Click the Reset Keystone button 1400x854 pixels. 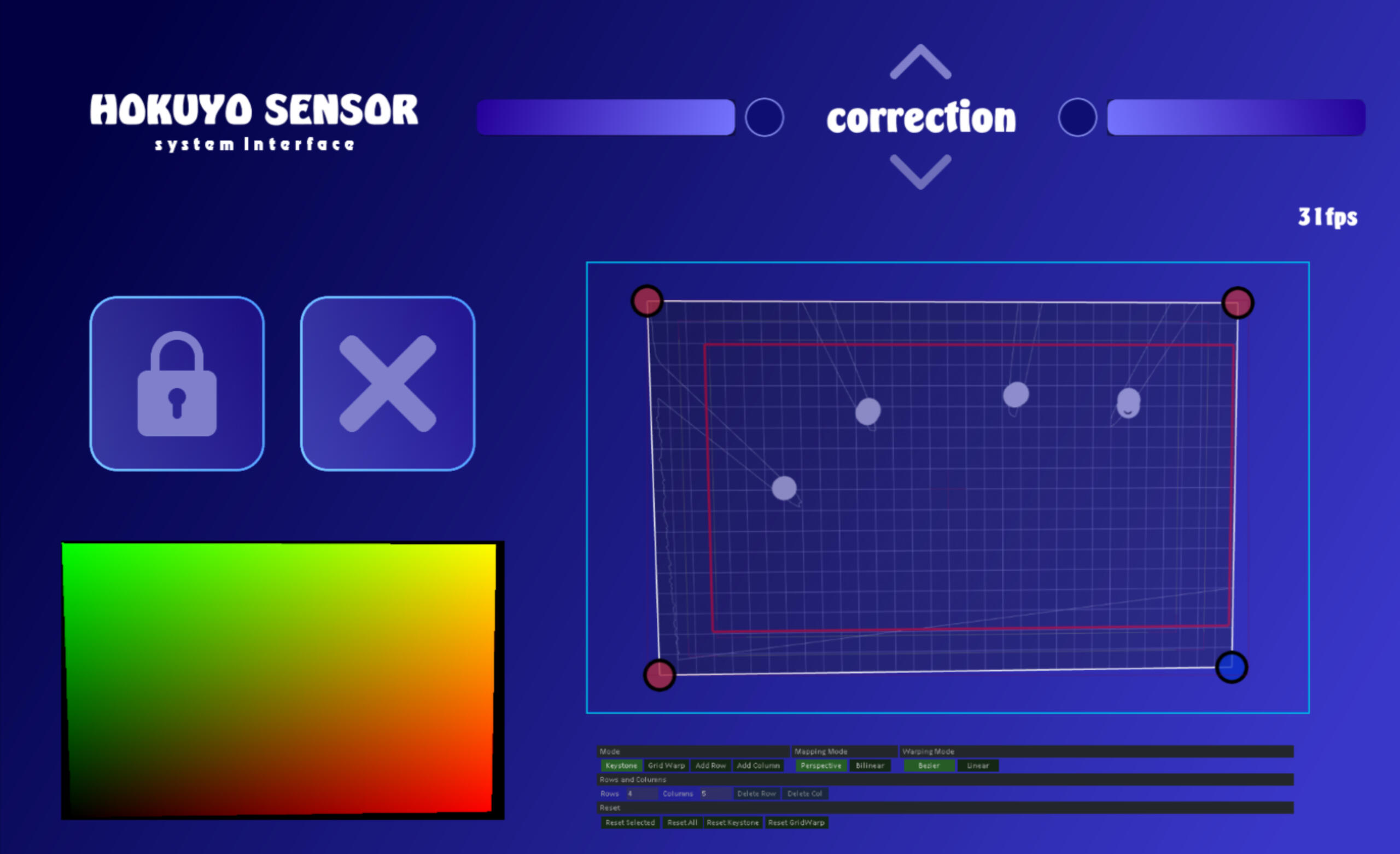pyautogui.click(x=732, y=822)
